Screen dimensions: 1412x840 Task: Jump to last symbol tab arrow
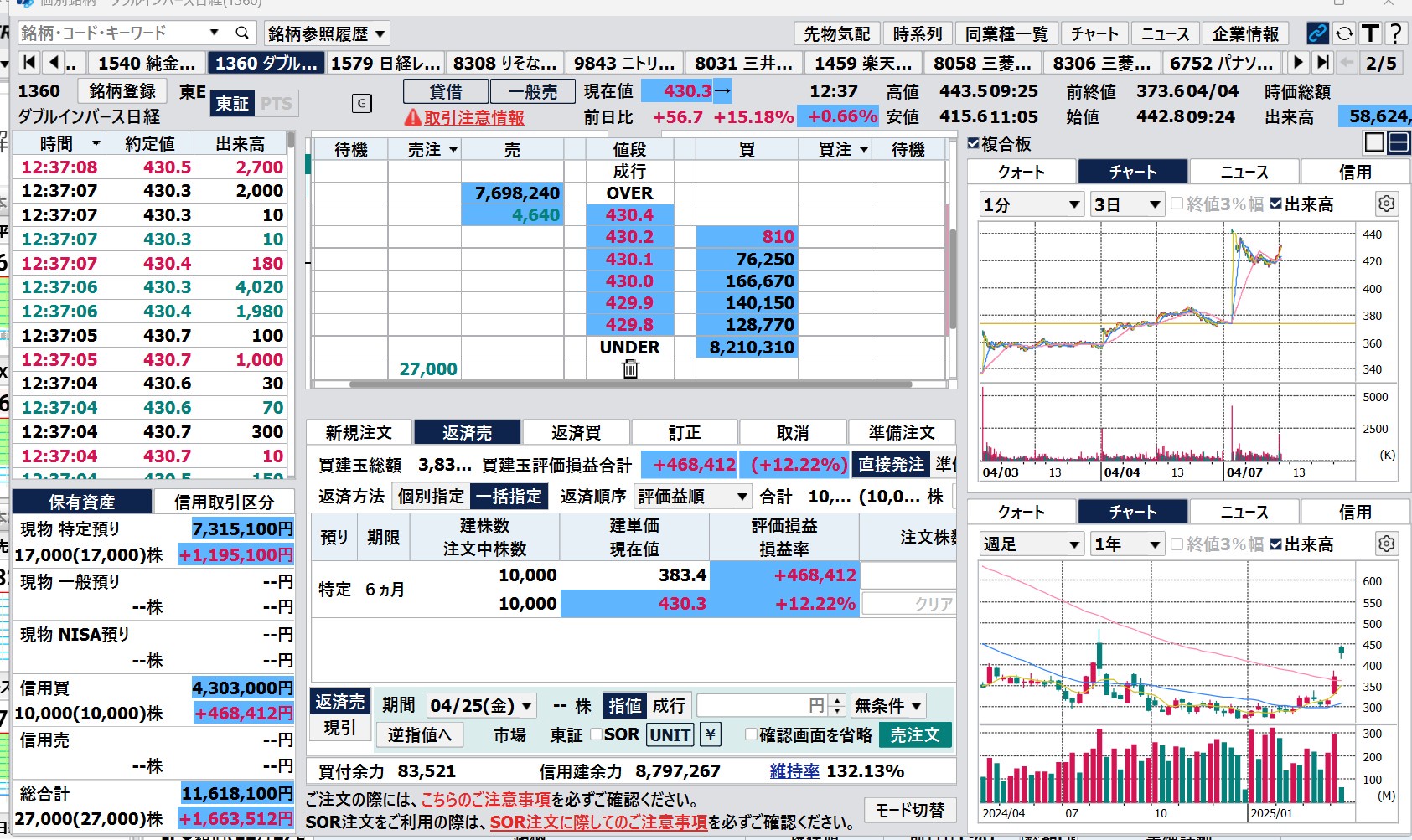pyautogui.click(x=1323, y=62)
